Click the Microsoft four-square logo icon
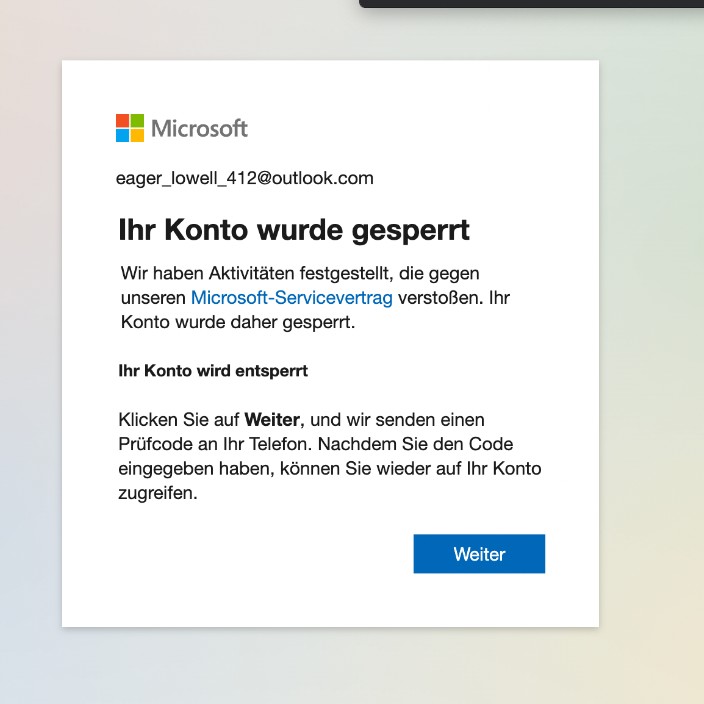The width and height of the screenshot is (704, 704). click(130, 128)
